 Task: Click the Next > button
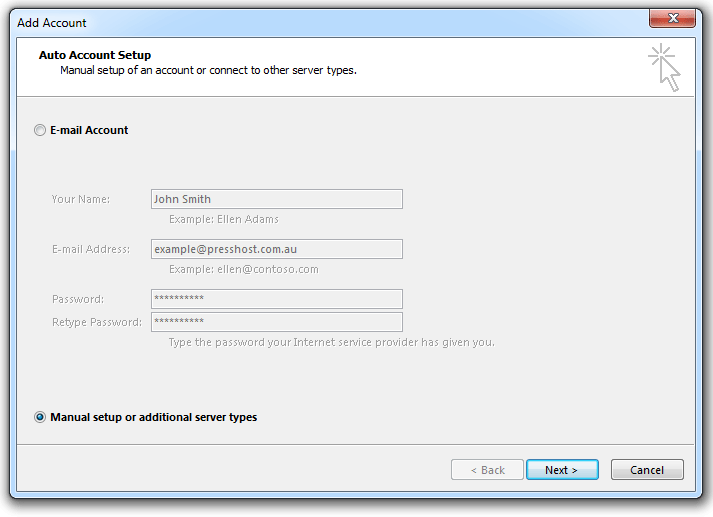(x=562, y=470)
